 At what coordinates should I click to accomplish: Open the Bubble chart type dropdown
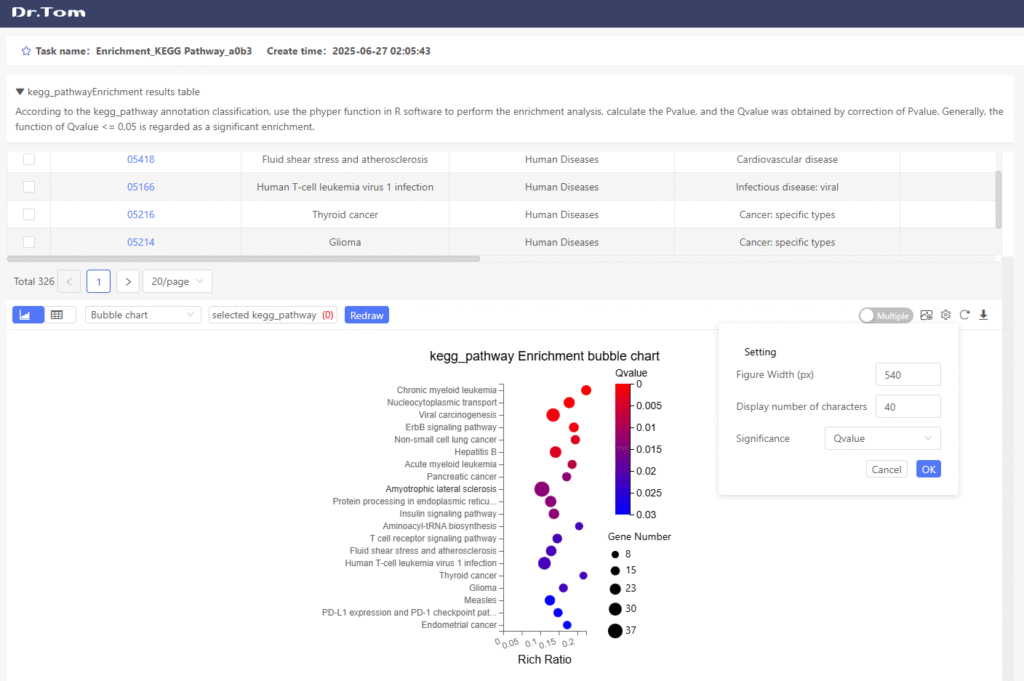[x=143, y=315]
